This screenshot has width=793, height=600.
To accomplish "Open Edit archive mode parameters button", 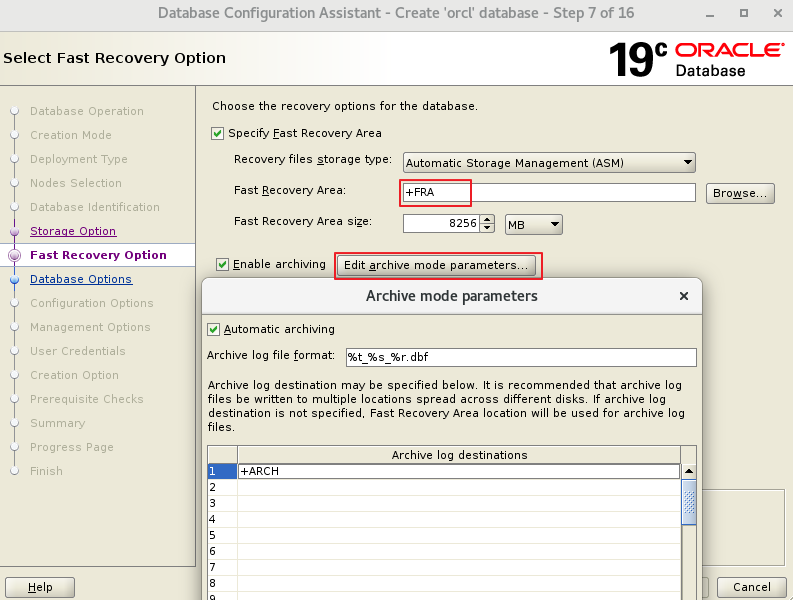I will [436, 266].
